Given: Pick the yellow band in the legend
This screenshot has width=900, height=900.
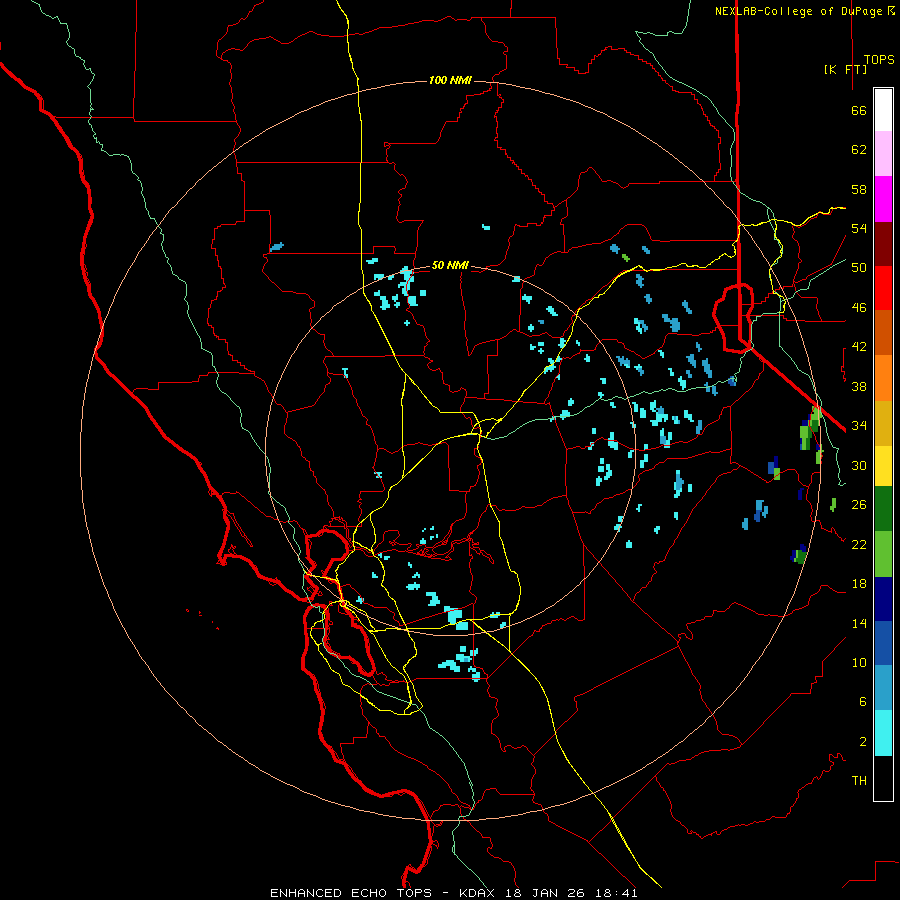Looking at the screenshot, I should pos(883,466).
